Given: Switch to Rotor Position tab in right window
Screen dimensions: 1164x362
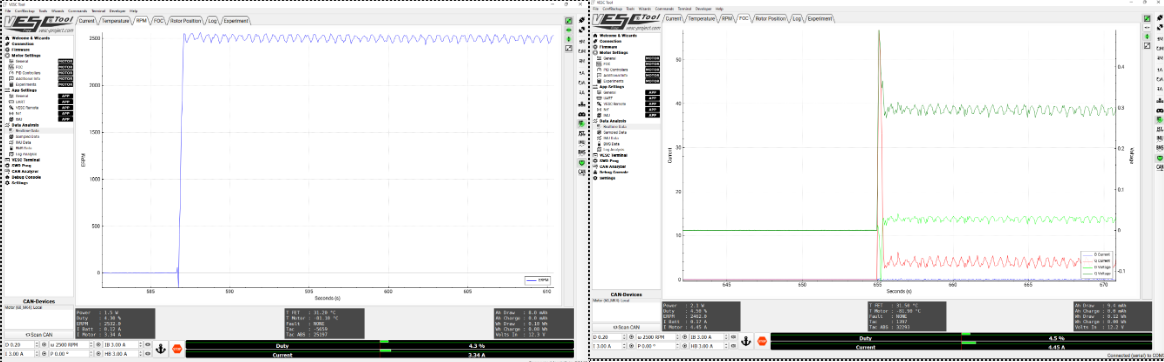Looking at the screenshot, I should coord(771,18).
